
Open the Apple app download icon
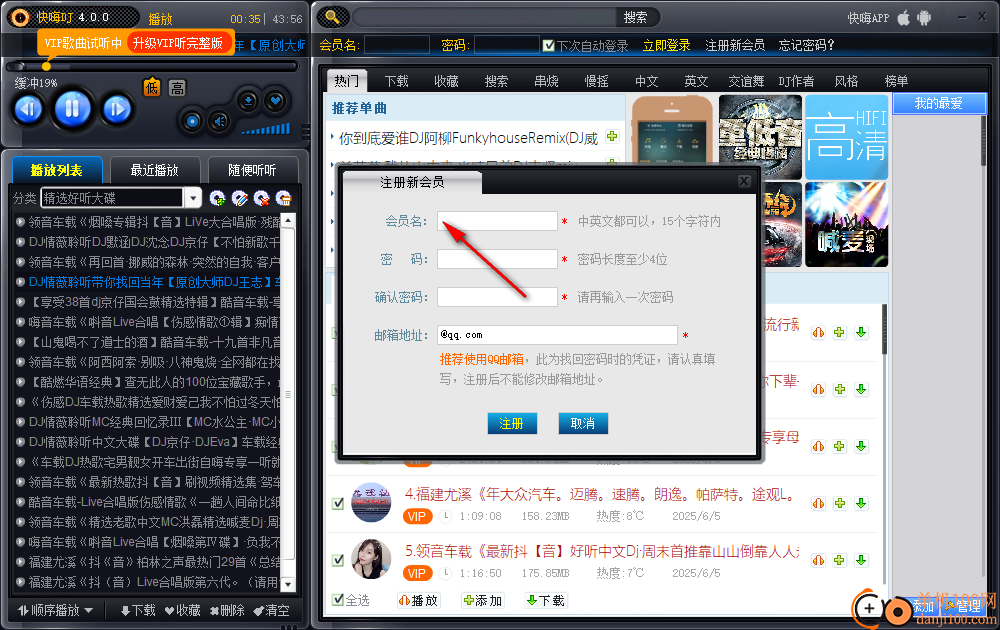pos(904,18)
